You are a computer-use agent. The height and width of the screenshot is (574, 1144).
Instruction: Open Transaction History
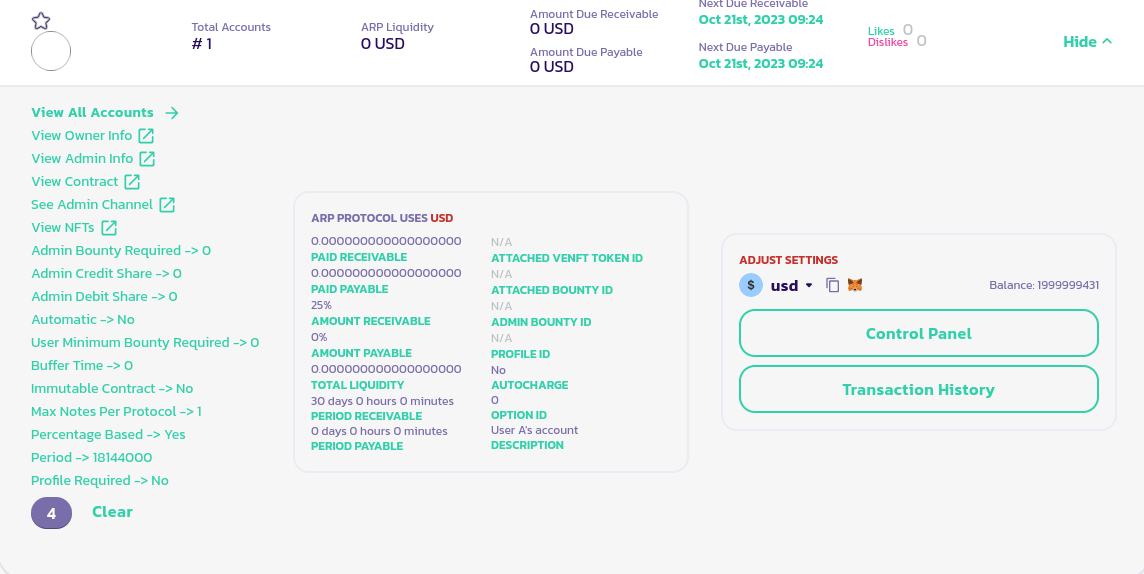[918, 389]
